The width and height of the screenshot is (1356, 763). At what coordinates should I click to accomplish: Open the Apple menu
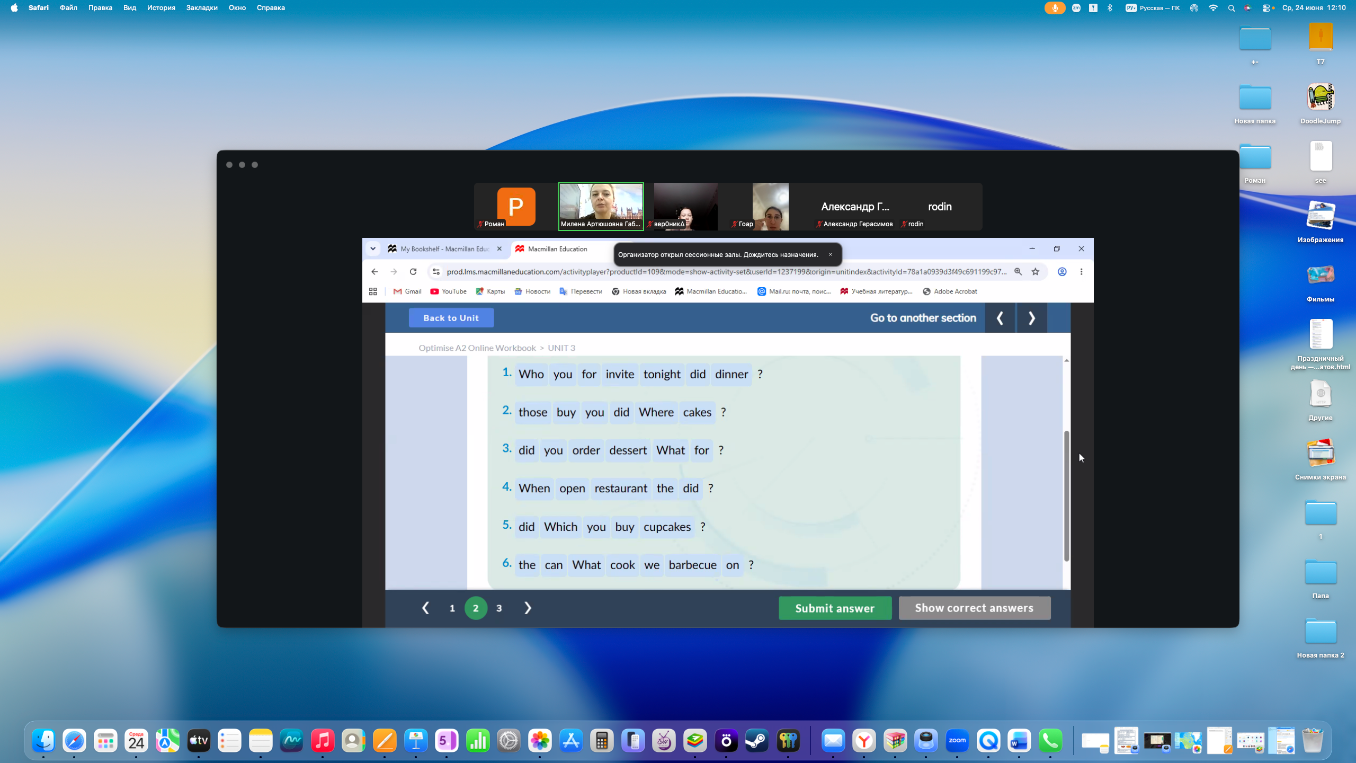point(14,7)
